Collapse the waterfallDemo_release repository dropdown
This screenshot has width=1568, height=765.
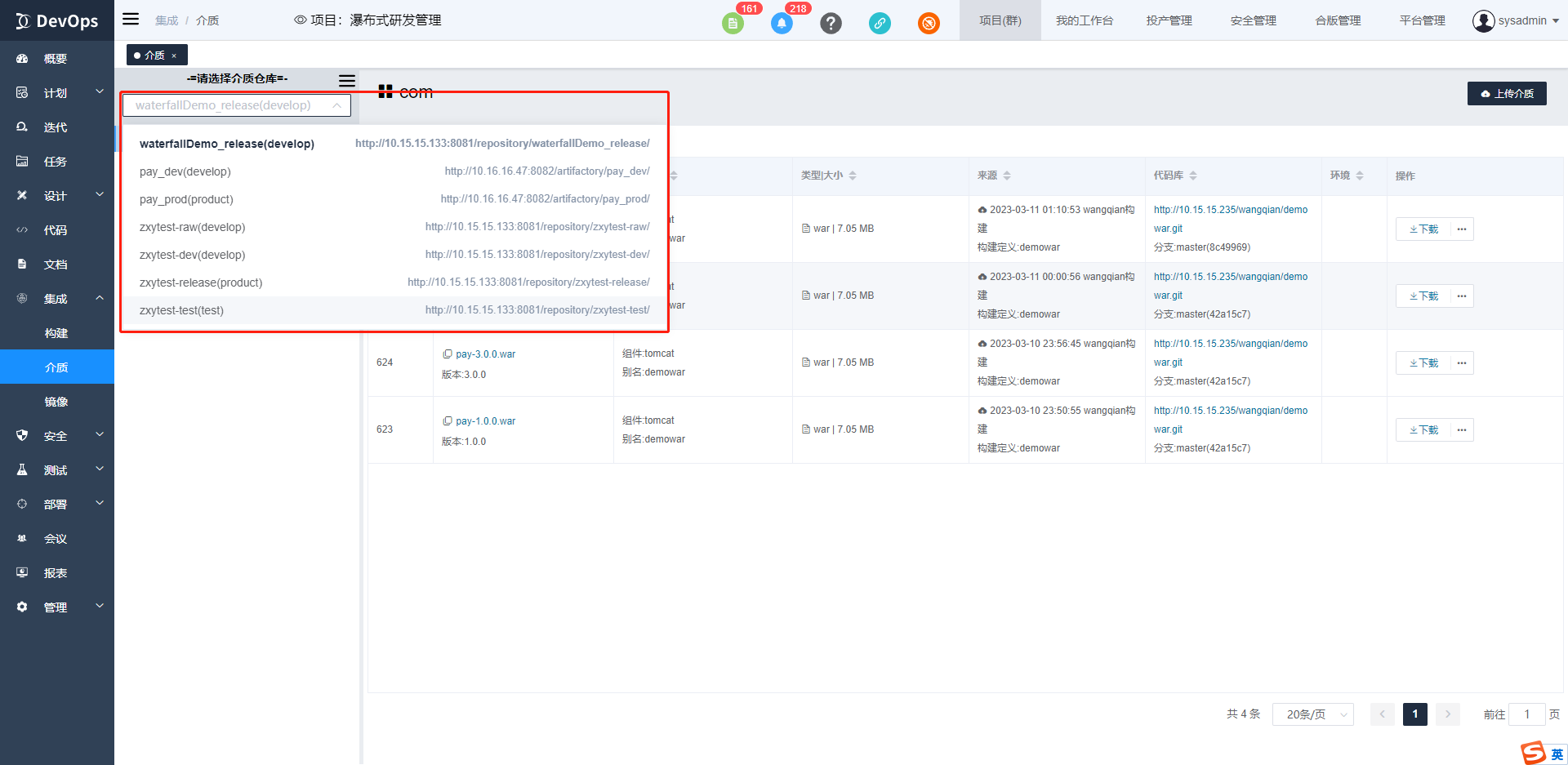tap(336, 105)
